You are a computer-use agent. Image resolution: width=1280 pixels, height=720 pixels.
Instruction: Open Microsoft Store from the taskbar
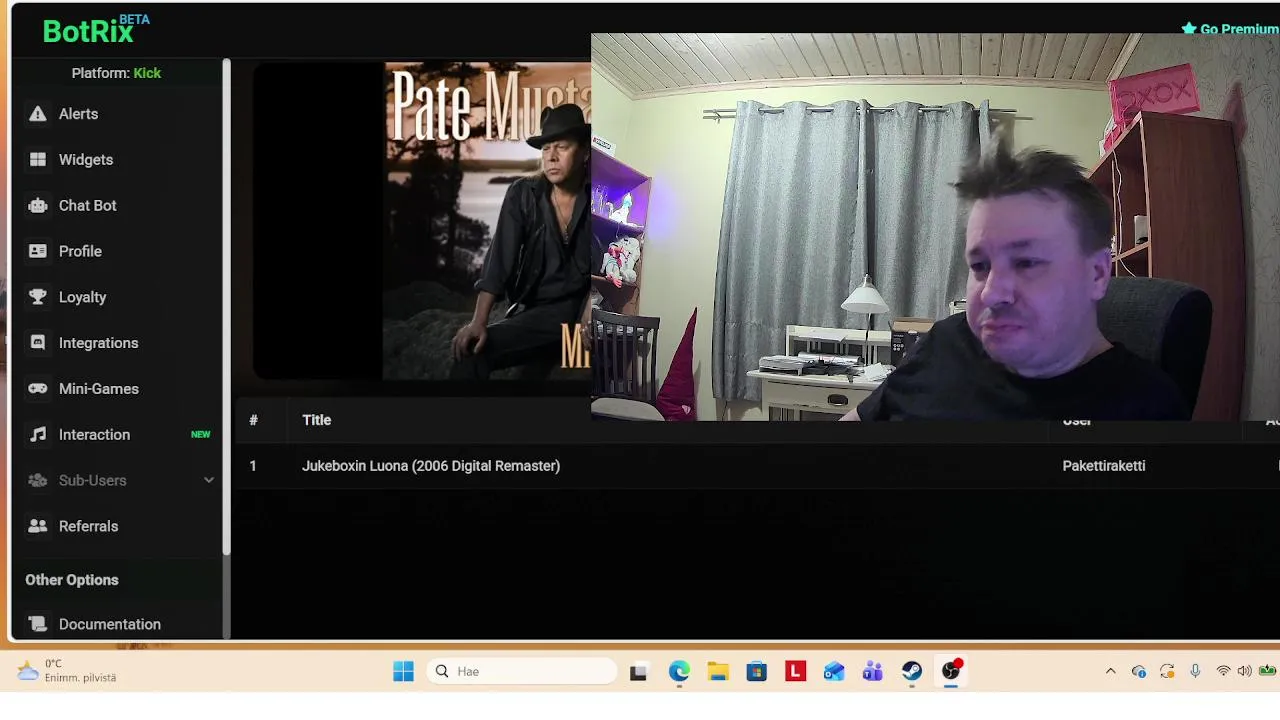pos(757,672)
